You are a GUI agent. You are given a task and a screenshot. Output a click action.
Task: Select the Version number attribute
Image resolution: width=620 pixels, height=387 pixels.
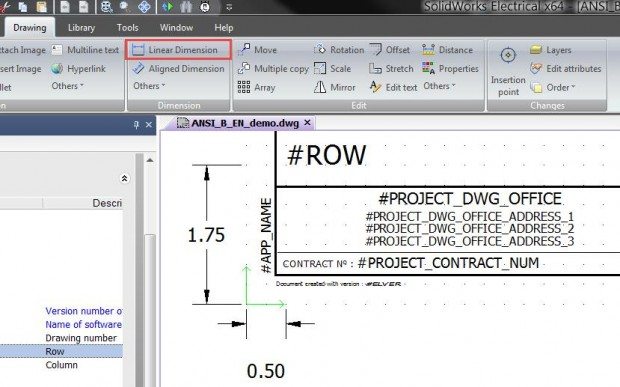tap(83, 311)
